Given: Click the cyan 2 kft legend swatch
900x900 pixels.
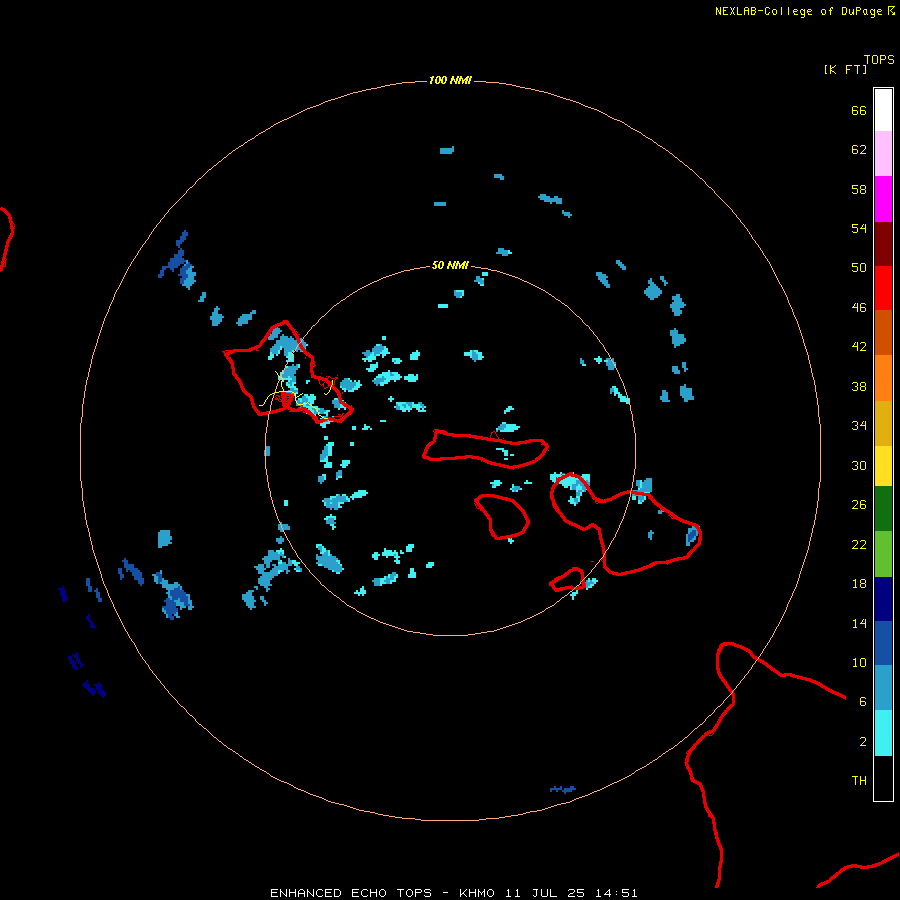Looking at the screenshot, I should [x=883, y=733].
